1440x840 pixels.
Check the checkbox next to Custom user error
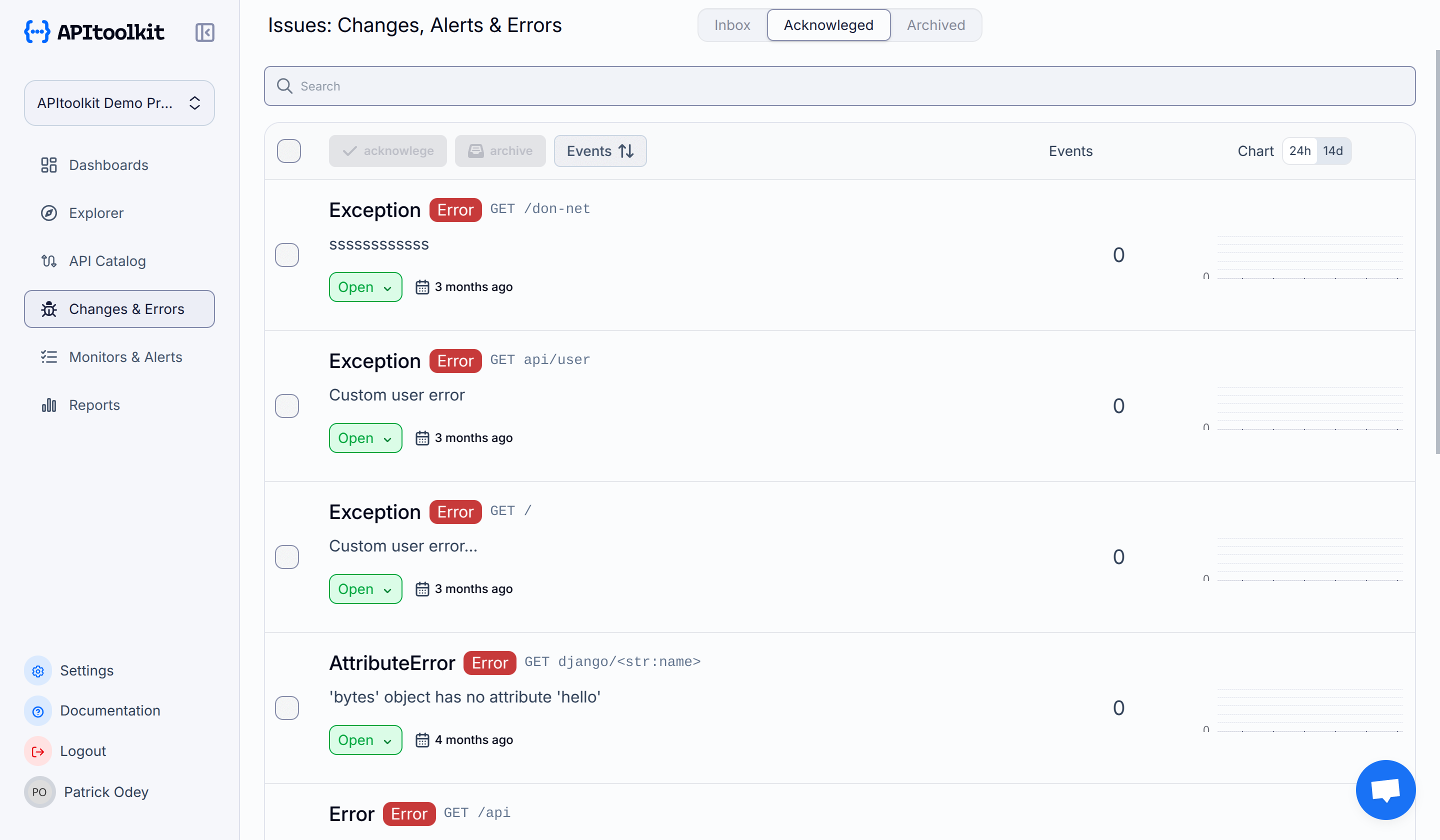287,405
